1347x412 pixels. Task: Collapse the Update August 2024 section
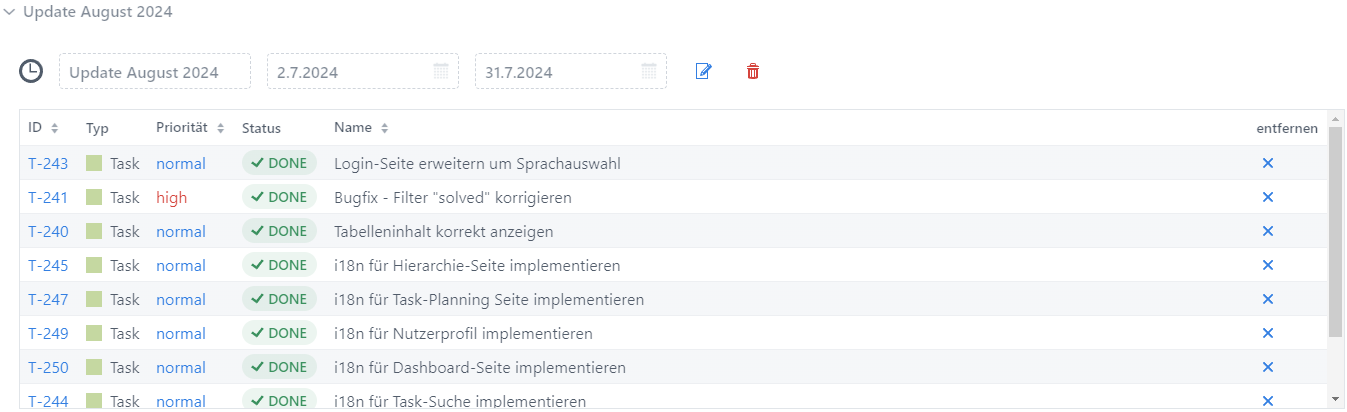(x=9, y=13)
